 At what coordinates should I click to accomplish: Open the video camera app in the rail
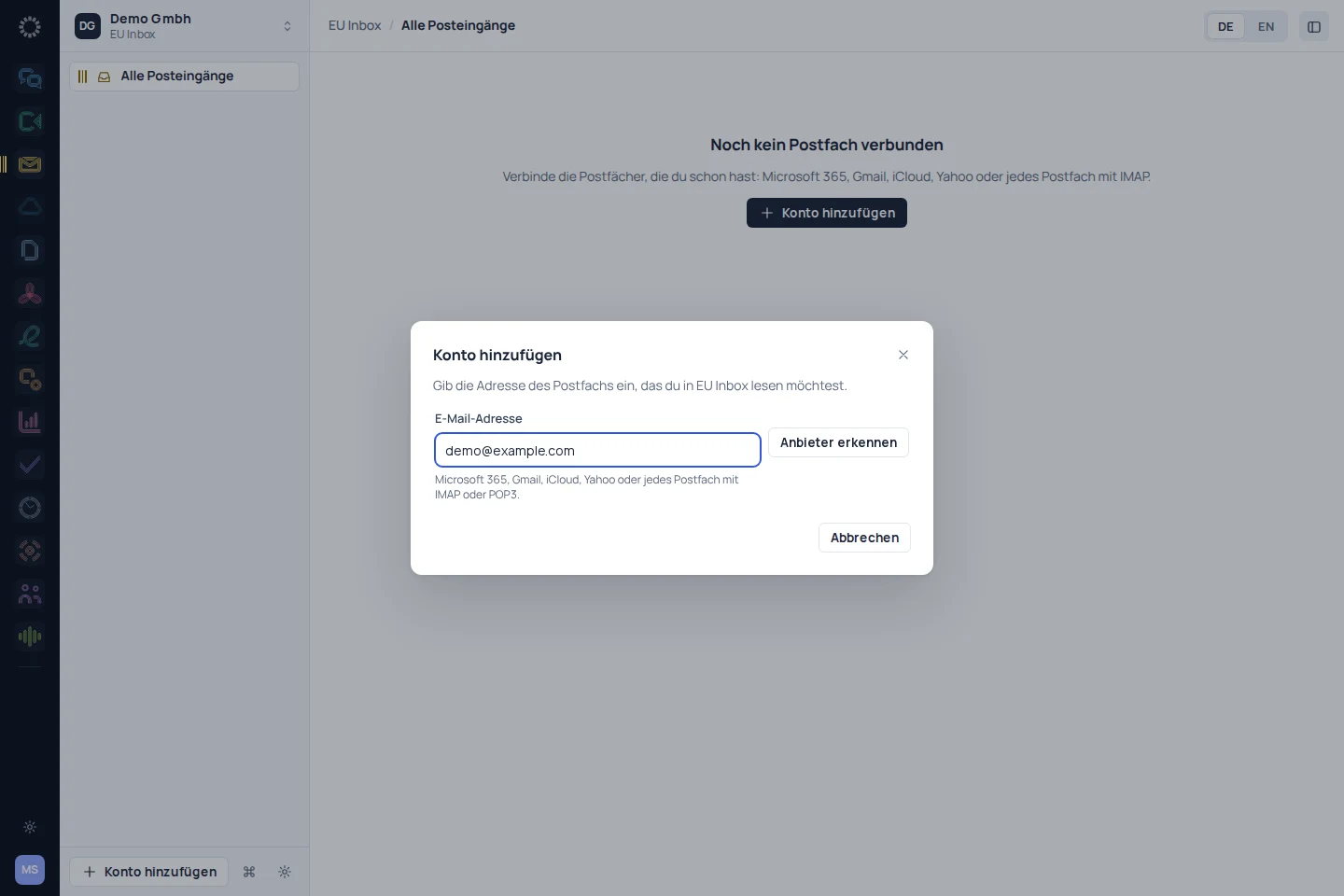coord(30,121)
